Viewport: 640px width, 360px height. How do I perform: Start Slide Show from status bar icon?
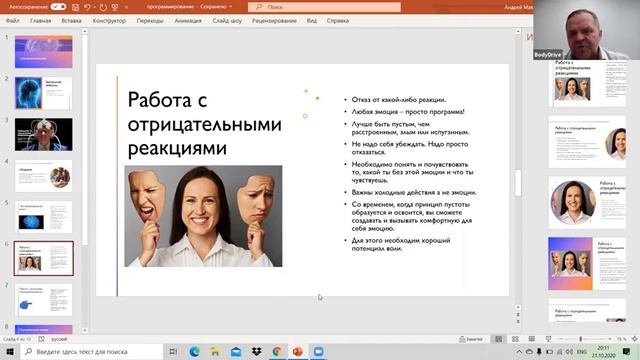(x=548, y=339)
